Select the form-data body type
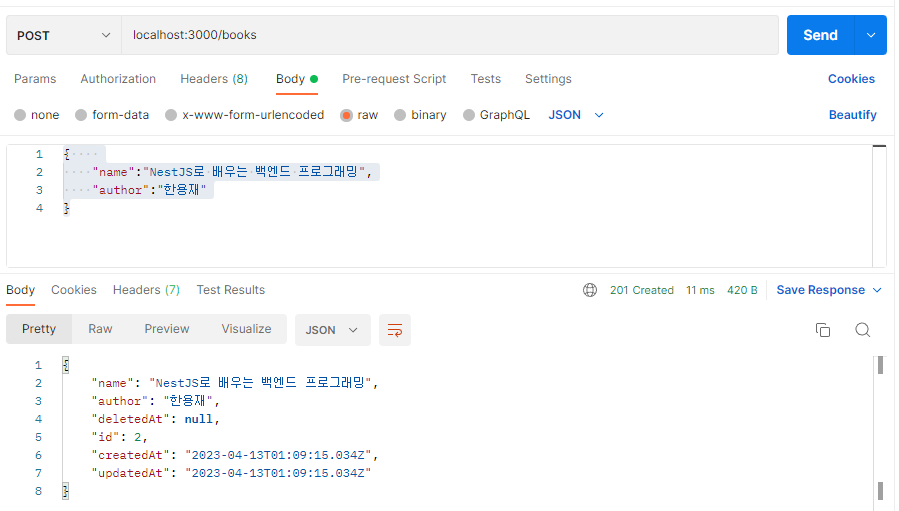Viewport: 899px width, 511px height. [112, 115]
